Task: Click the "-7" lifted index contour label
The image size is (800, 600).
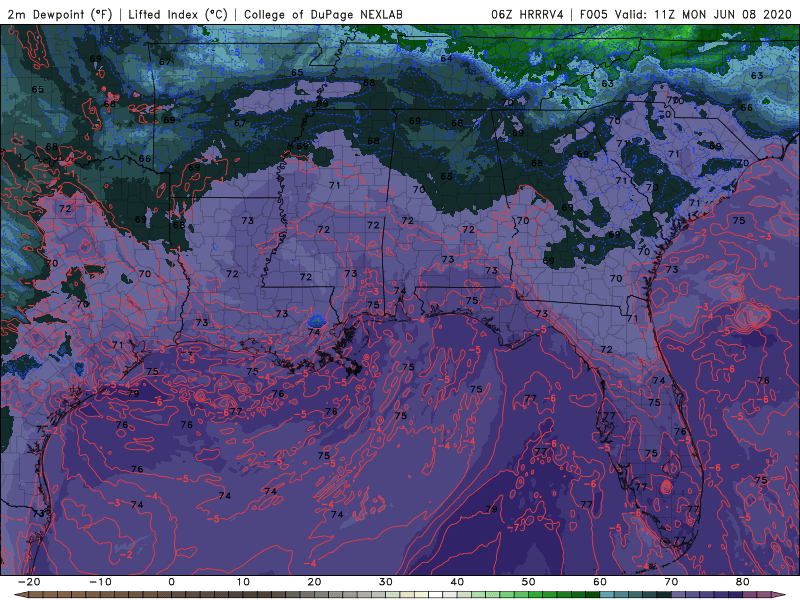Action: 515,527
